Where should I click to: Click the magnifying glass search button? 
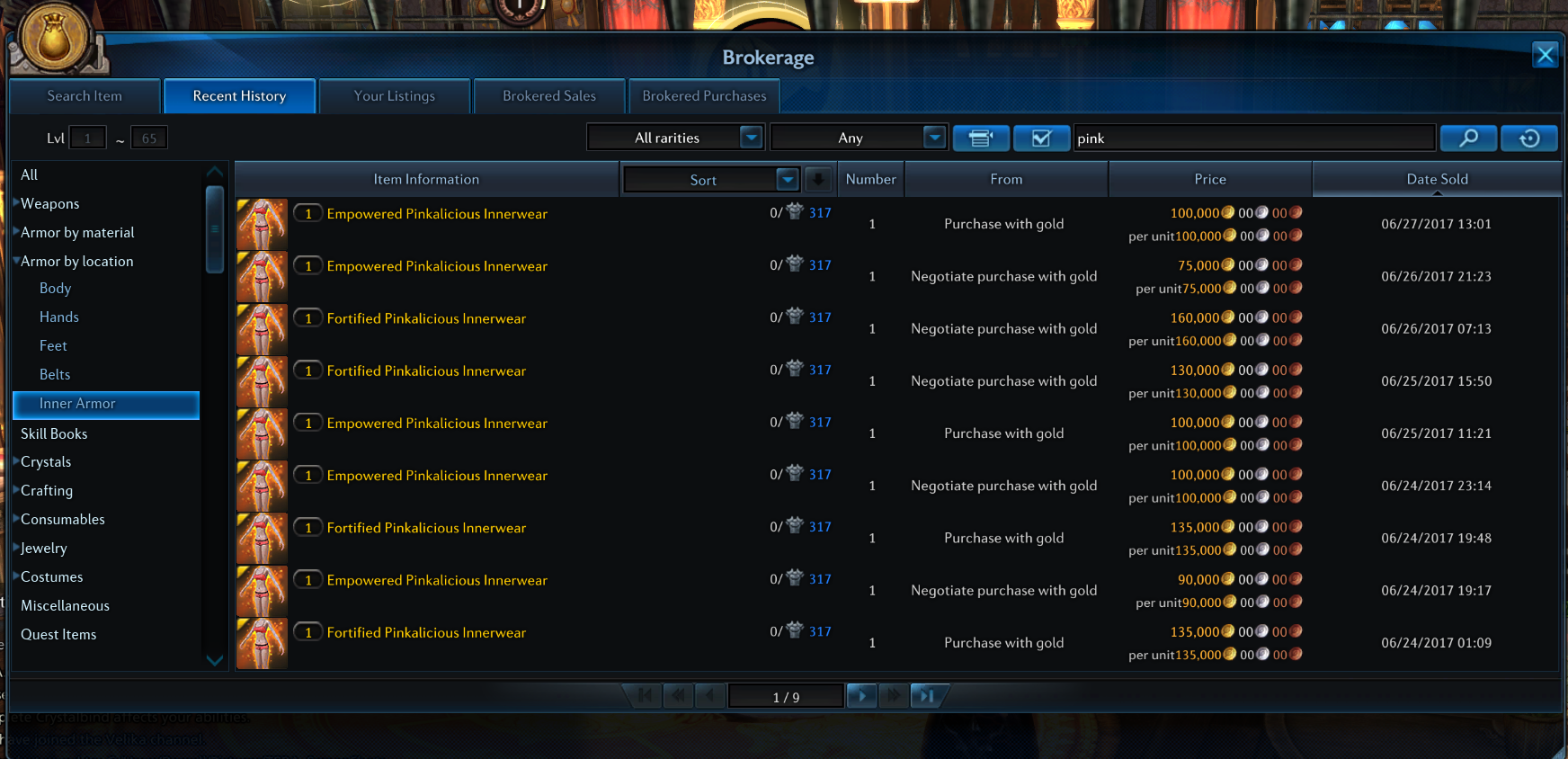tap(1467, 138)
